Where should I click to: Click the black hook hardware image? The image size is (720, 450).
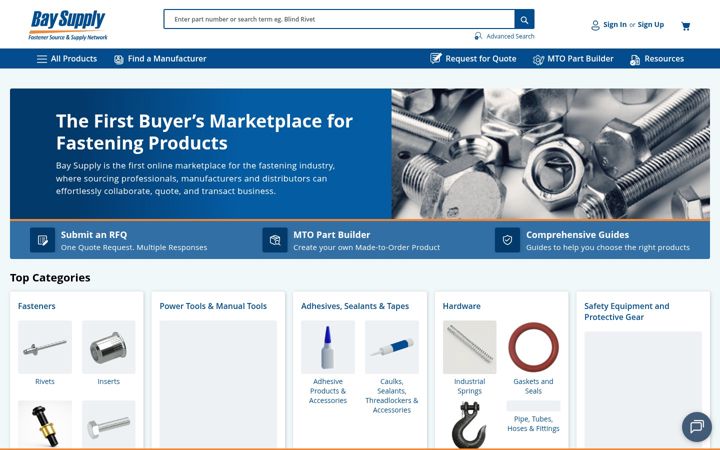pyautogui.click(x=469, y=425)
